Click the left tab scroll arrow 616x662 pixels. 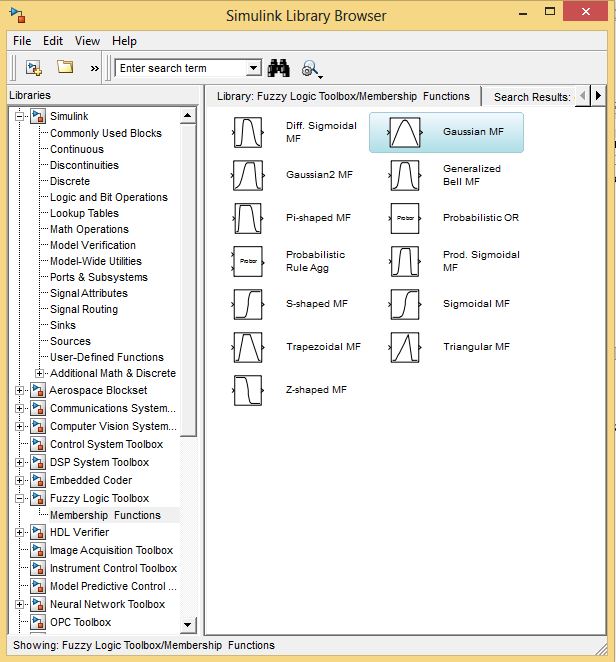(583, 96)
